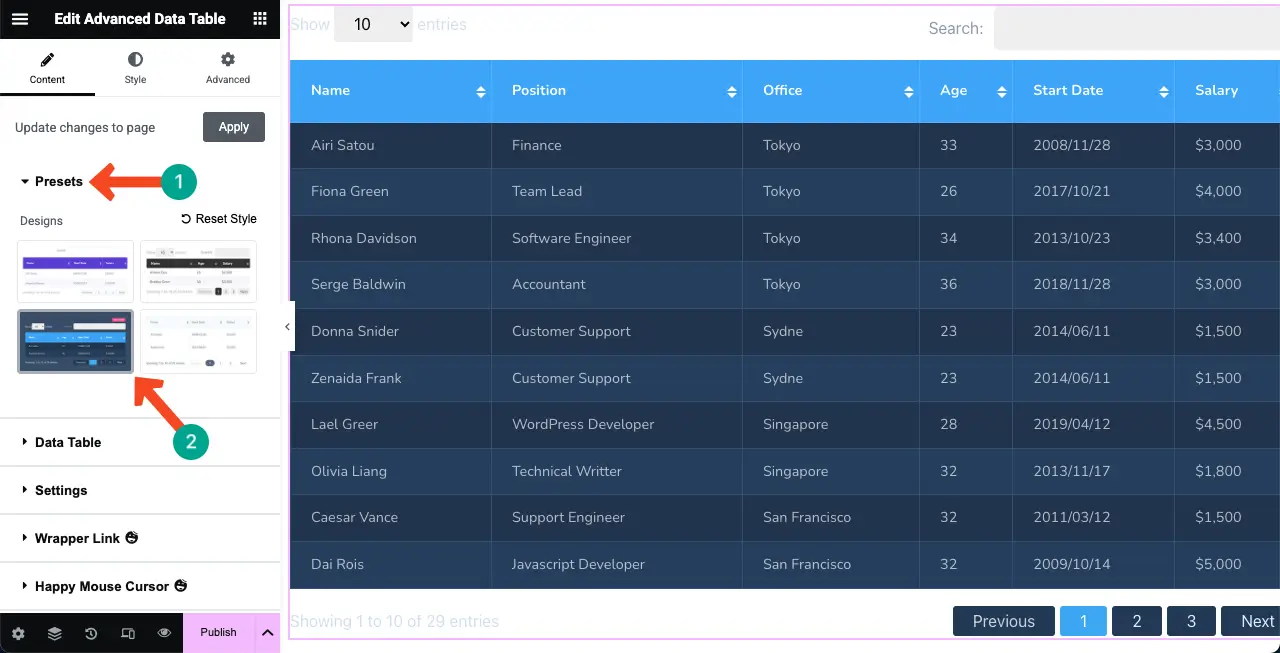Click the Caesar Vance name cell
This screenshot has width=1280, height=653.
click(390, 517)
